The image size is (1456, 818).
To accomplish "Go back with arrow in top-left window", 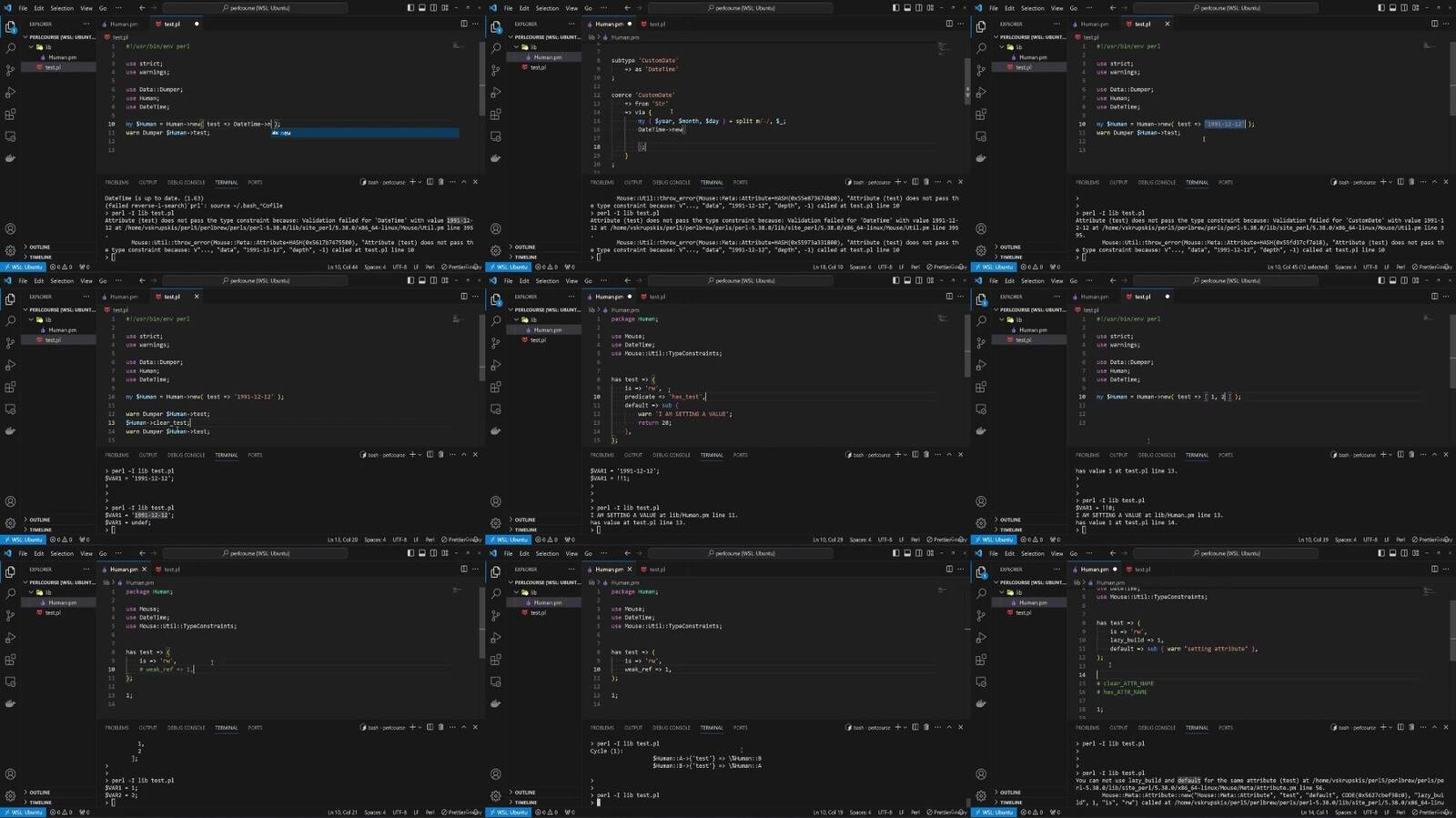I will pos(142,8).
